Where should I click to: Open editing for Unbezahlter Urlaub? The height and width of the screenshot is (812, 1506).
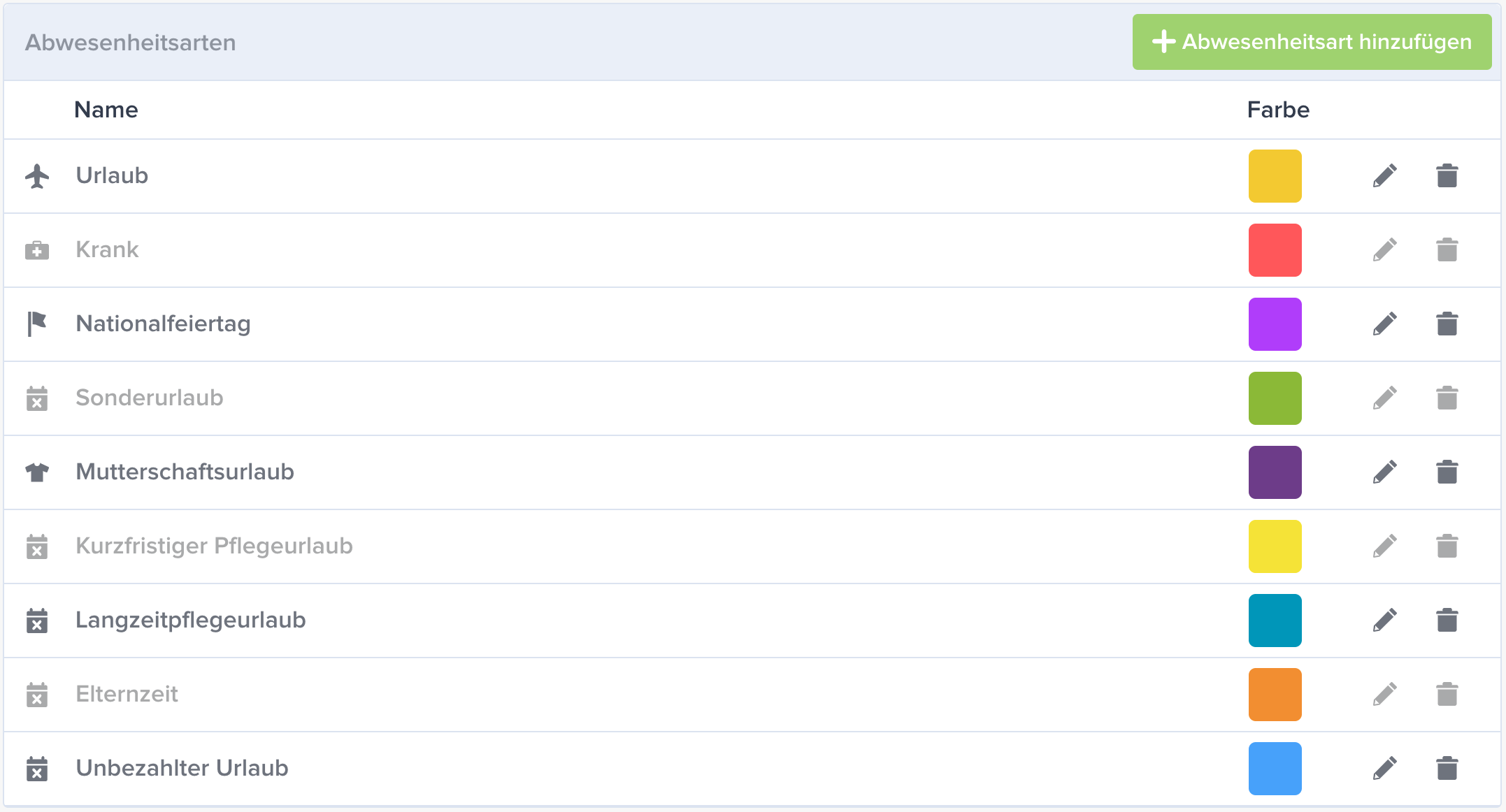coord(1385,769)
